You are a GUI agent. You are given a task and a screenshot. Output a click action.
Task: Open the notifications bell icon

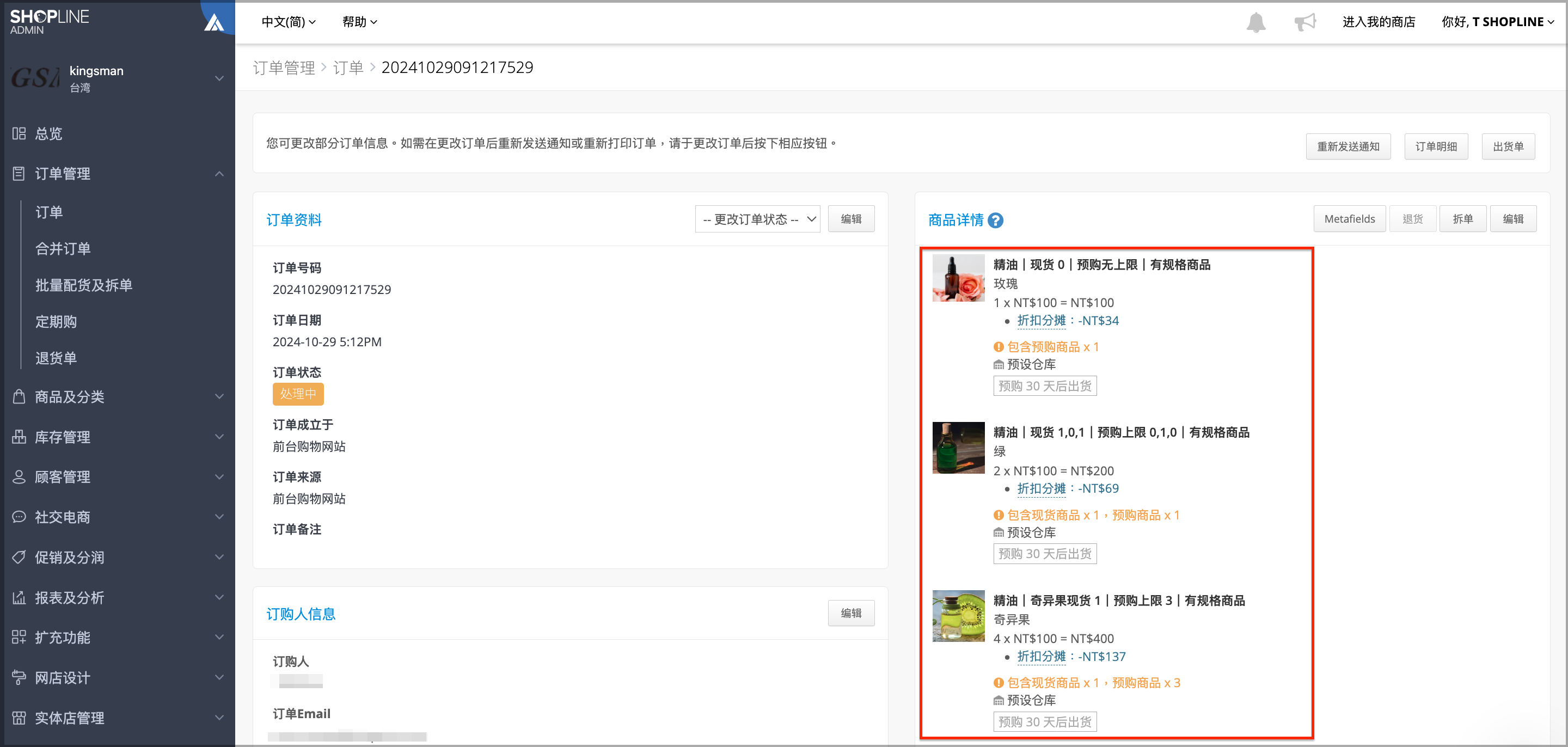(x=1255, y=22)
